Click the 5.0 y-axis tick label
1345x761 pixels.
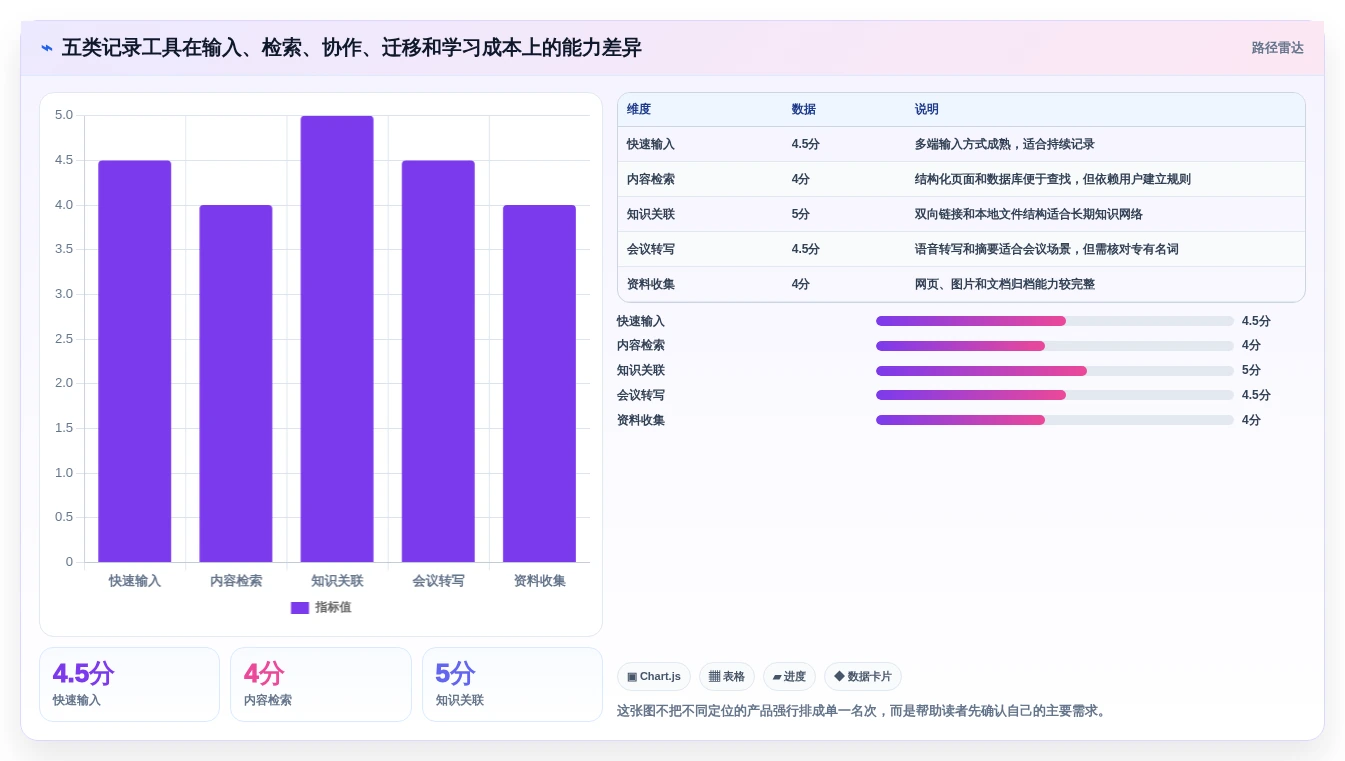pyautogui.click(x=64, y=115)
